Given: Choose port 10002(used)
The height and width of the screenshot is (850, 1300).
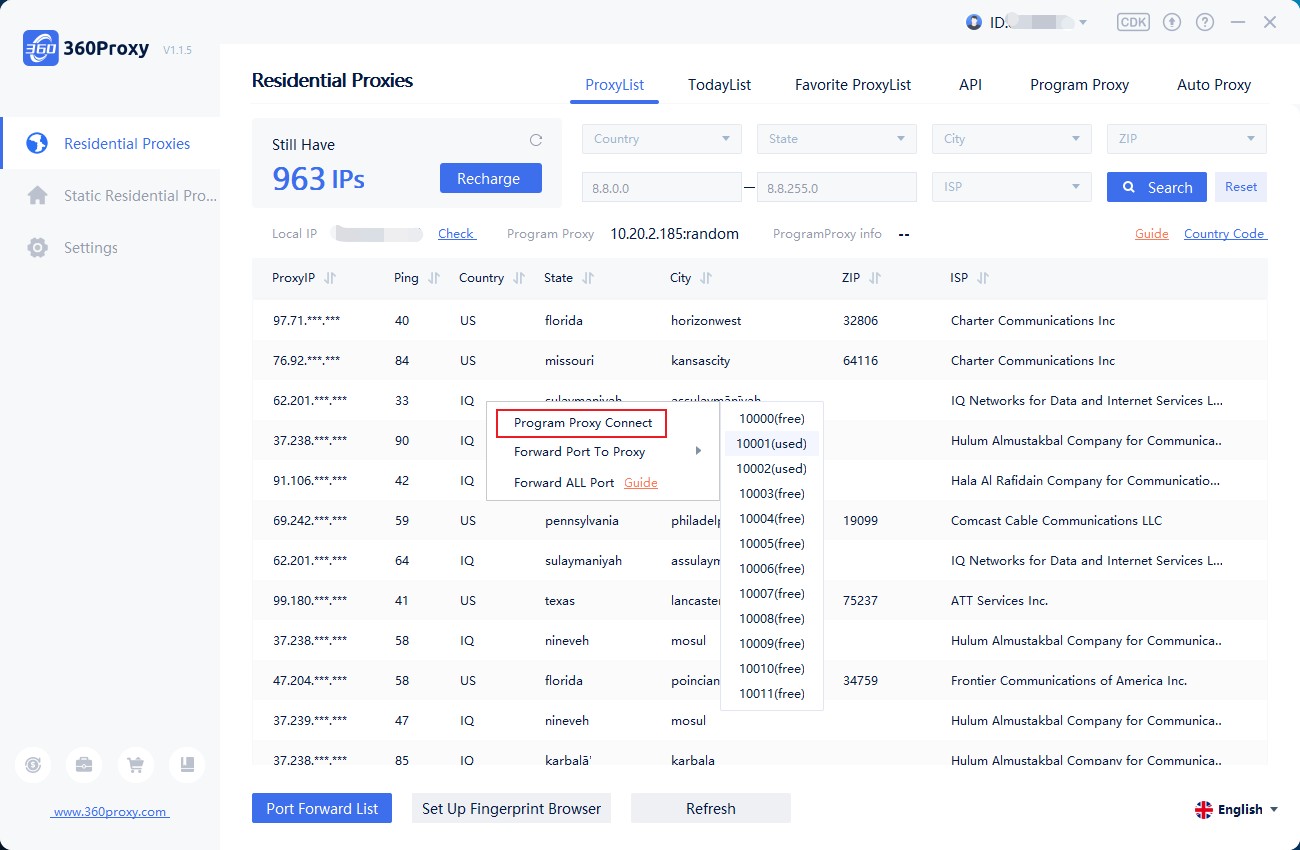Looking at the screenshot, I should pos(772,468).
